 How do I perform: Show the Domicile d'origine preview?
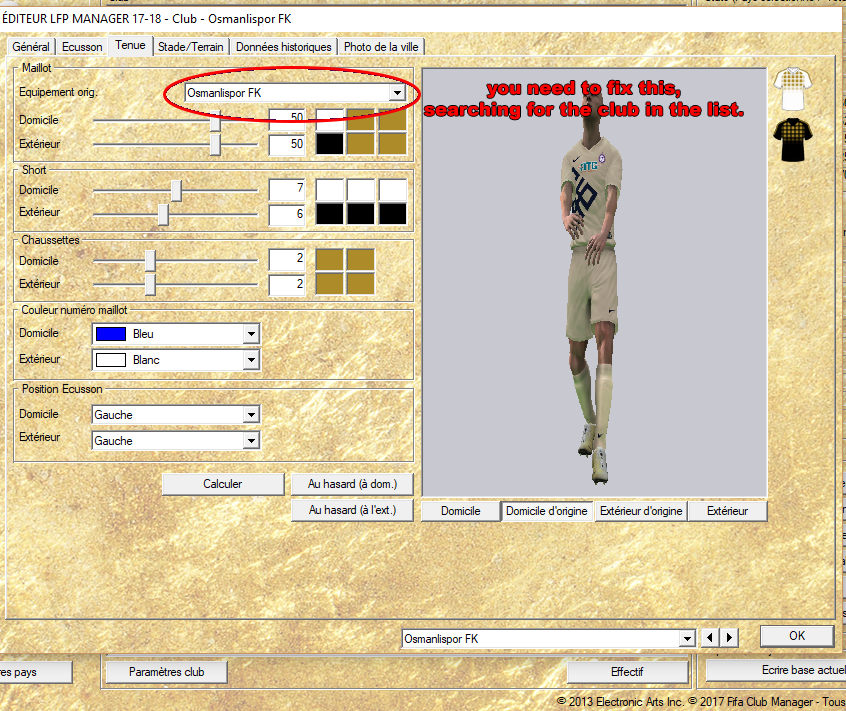tap(547, 511)
